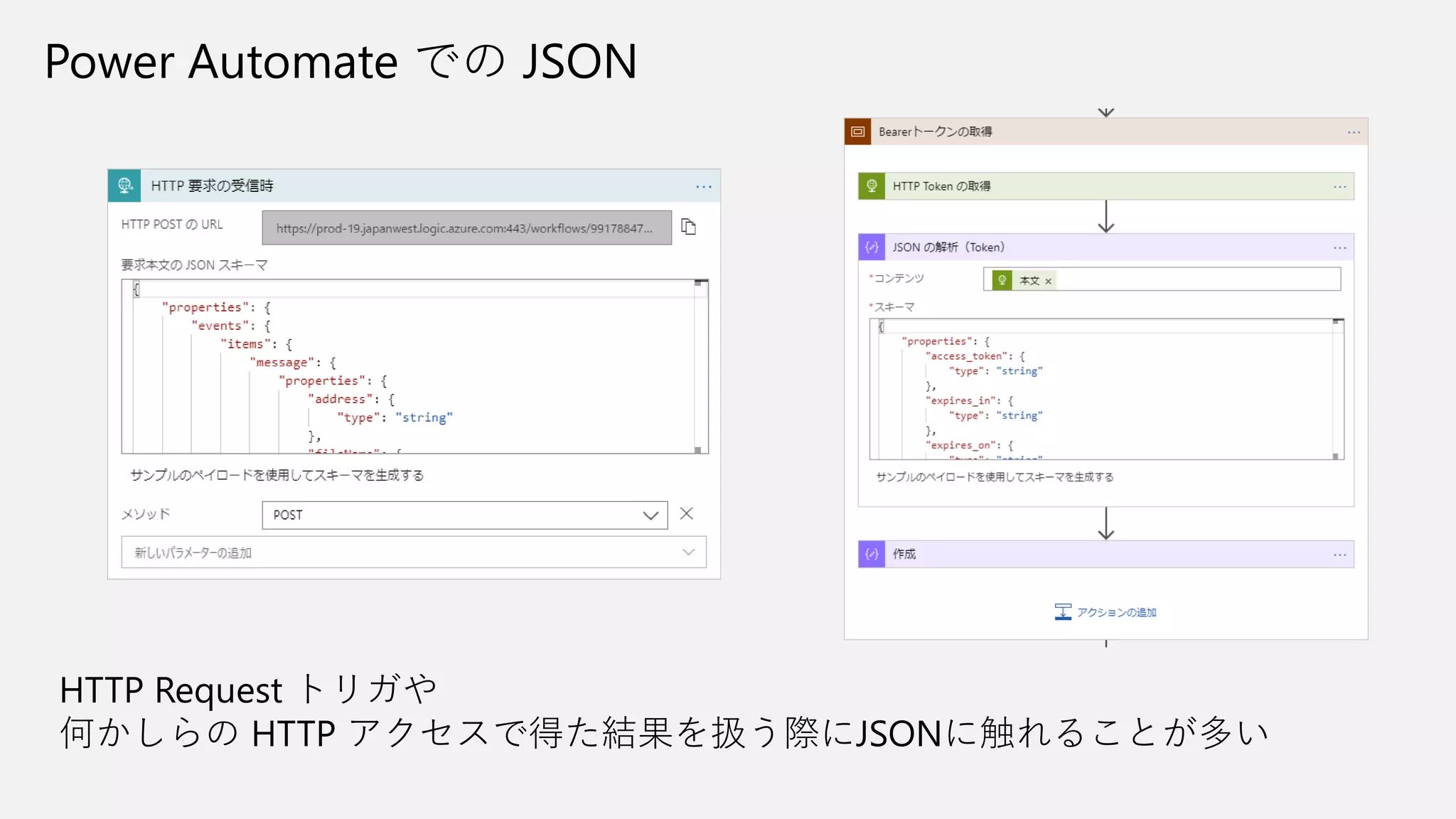
Task: Click the コンテンツ input field
Action: [1162, 279]
